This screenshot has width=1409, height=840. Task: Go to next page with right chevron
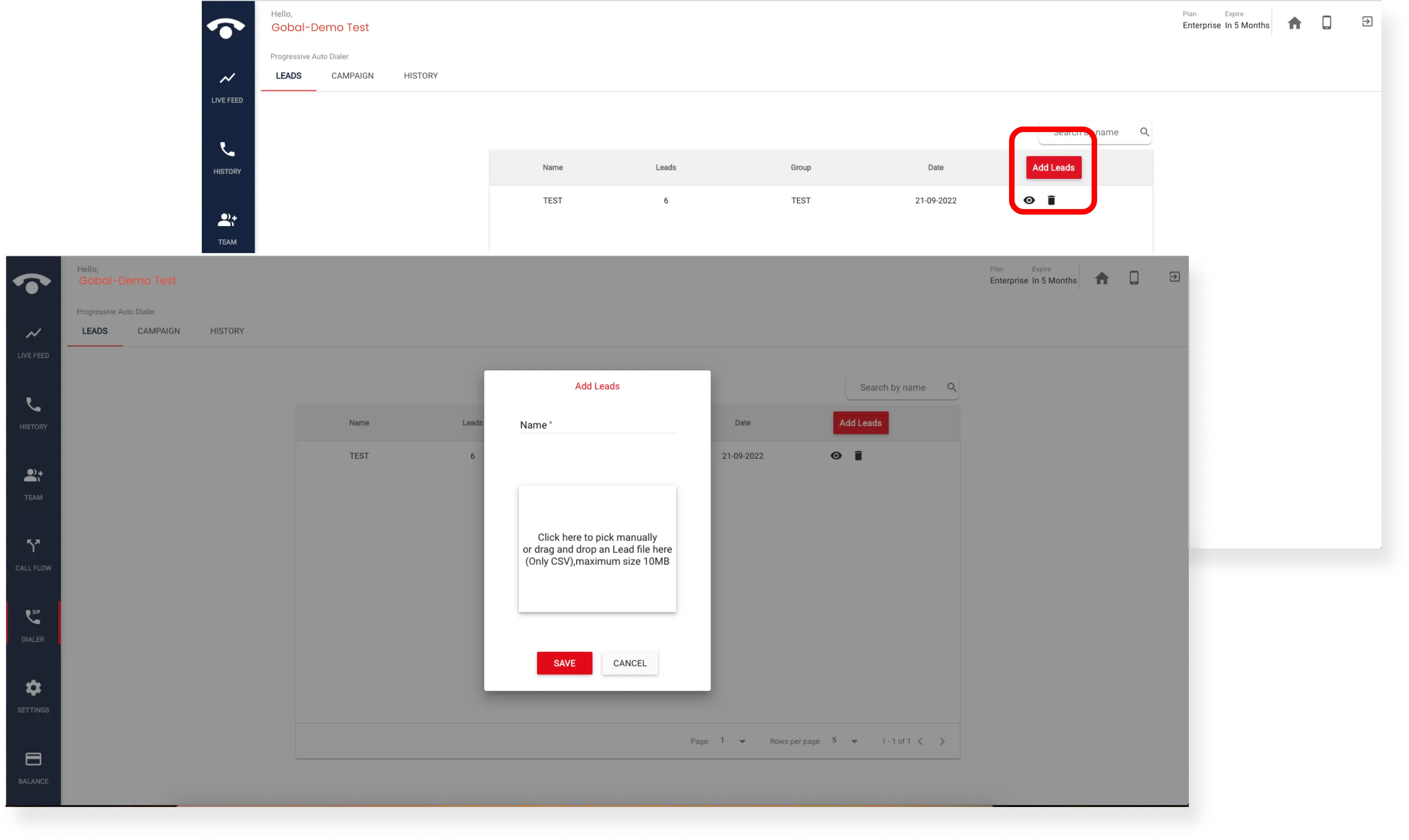[x=942, y=741]
